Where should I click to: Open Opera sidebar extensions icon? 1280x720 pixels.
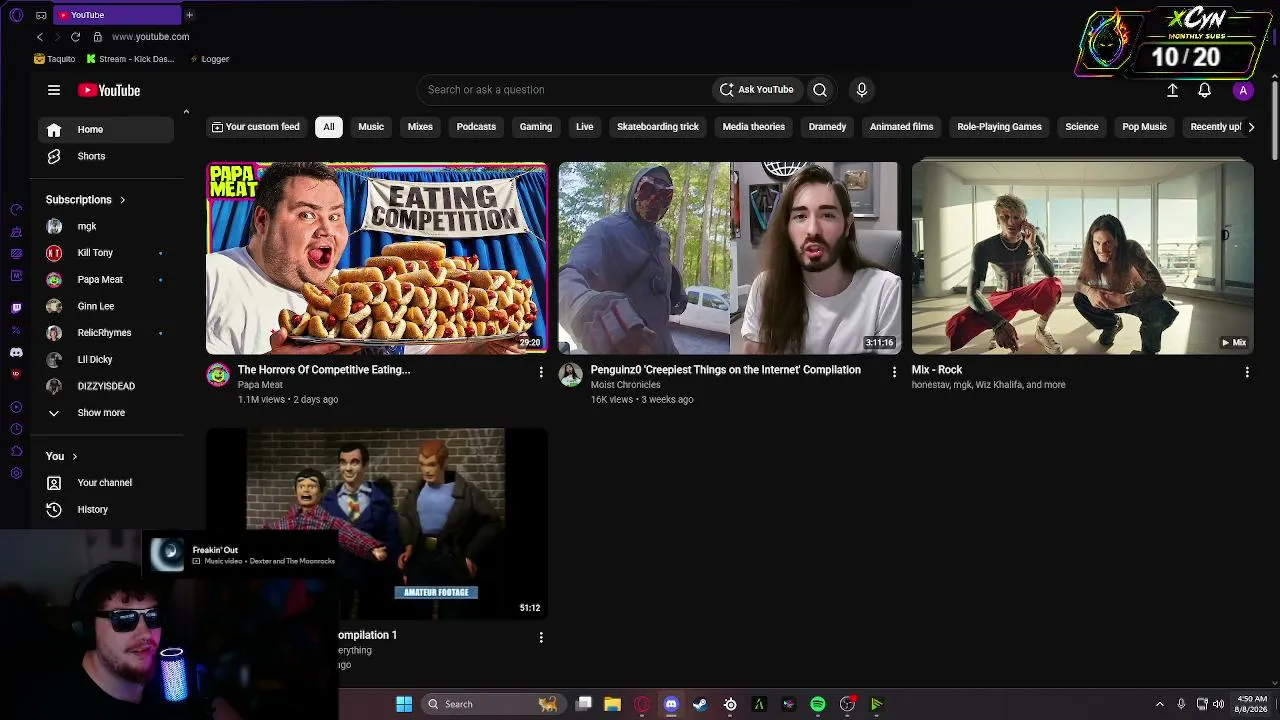click(16, 451)
